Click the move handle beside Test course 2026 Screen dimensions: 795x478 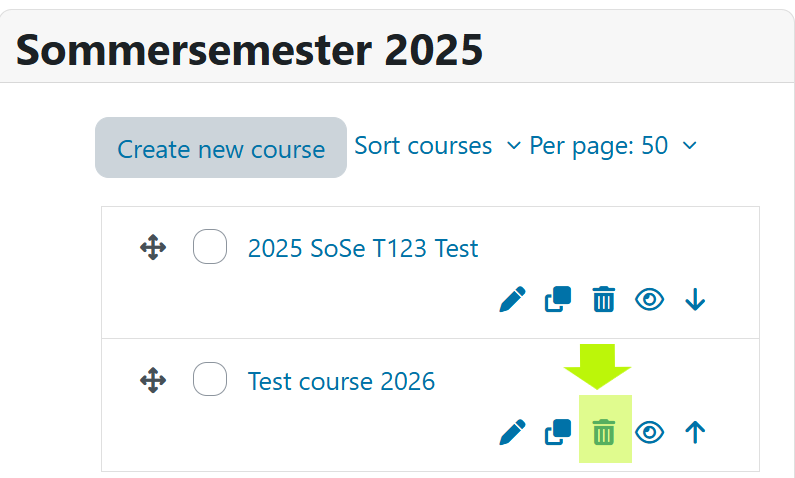152,380
